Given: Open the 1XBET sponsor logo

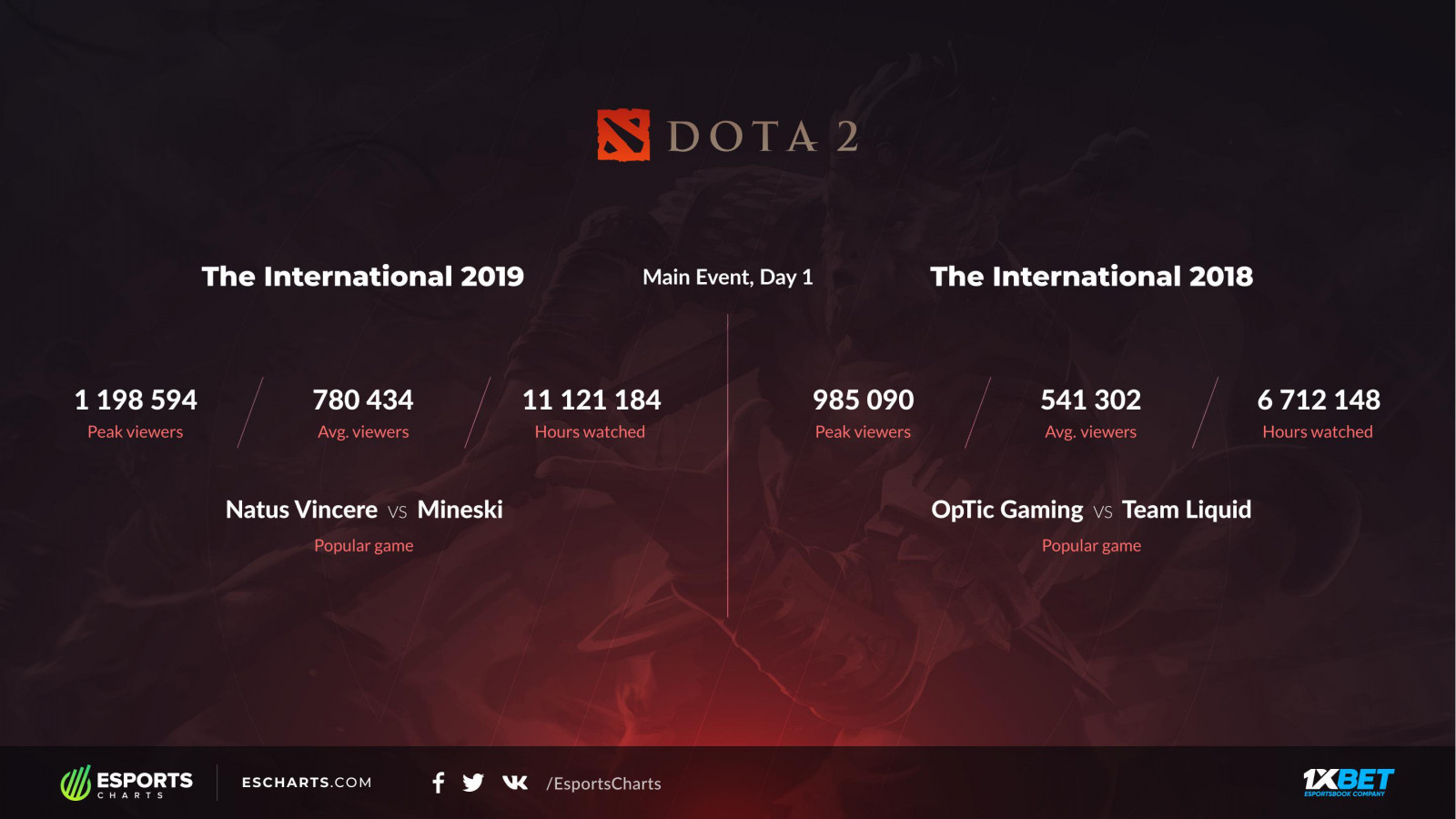Looking at the screenshot, I should pos(1348,782).
